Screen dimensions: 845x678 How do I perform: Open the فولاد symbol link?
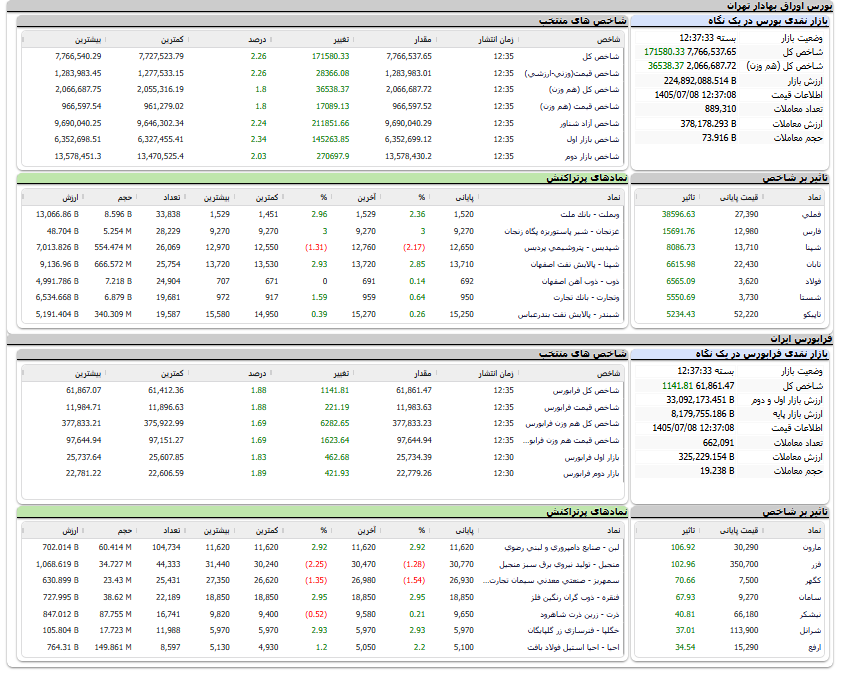pos(813,281)
